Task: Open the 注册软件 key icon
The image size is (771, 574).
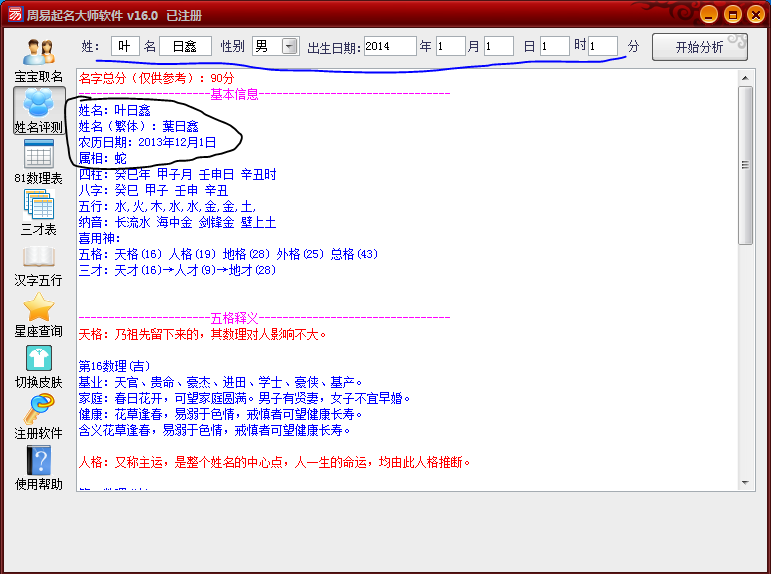Action: pos(39,410)
